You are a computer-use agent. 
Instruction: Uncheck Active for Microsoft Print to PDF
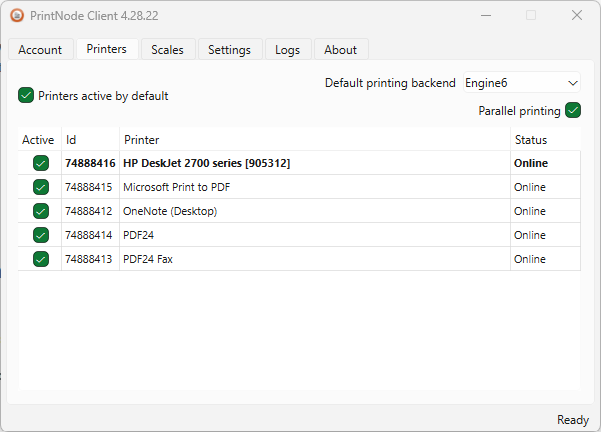(41, 187)
